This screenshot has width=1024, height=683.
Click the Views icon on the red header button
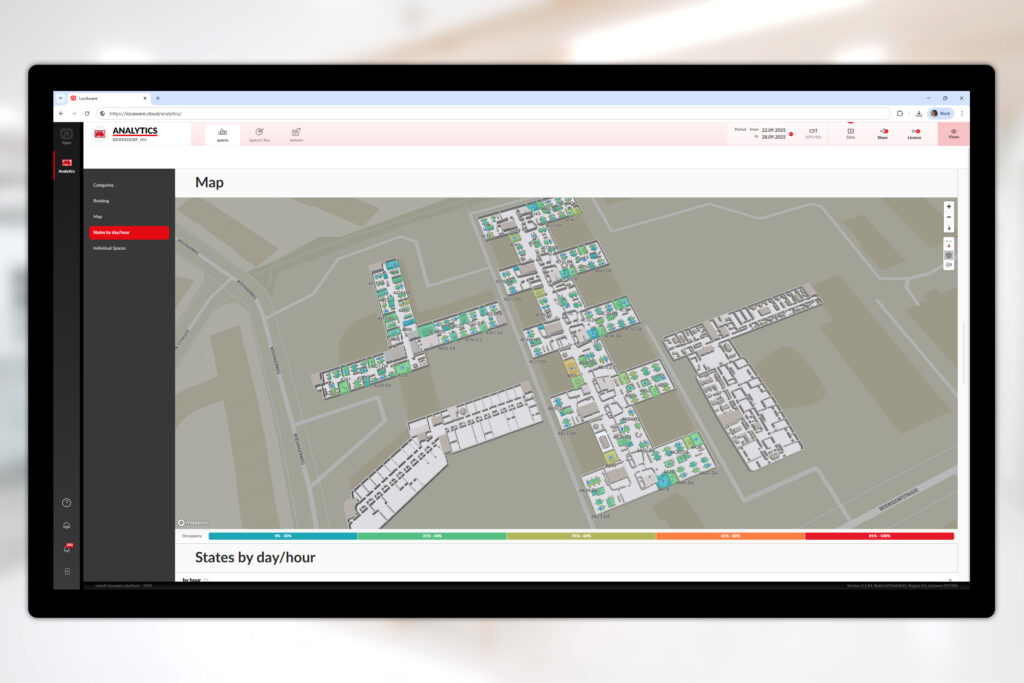953,133
